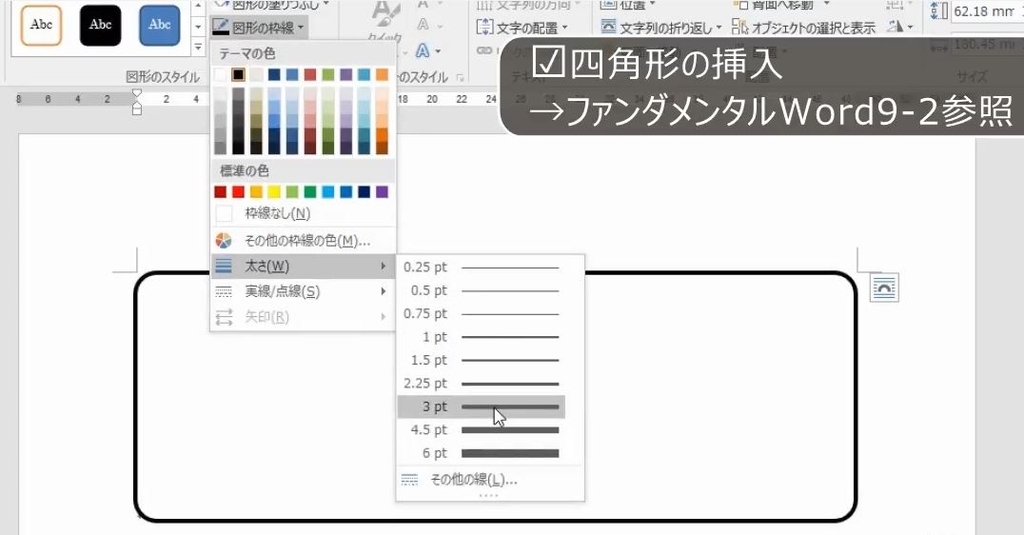This screenshot has width=1024, height=535.
Task: Click the first line indent marker on ruler
Action: click(x=136, y=94)
